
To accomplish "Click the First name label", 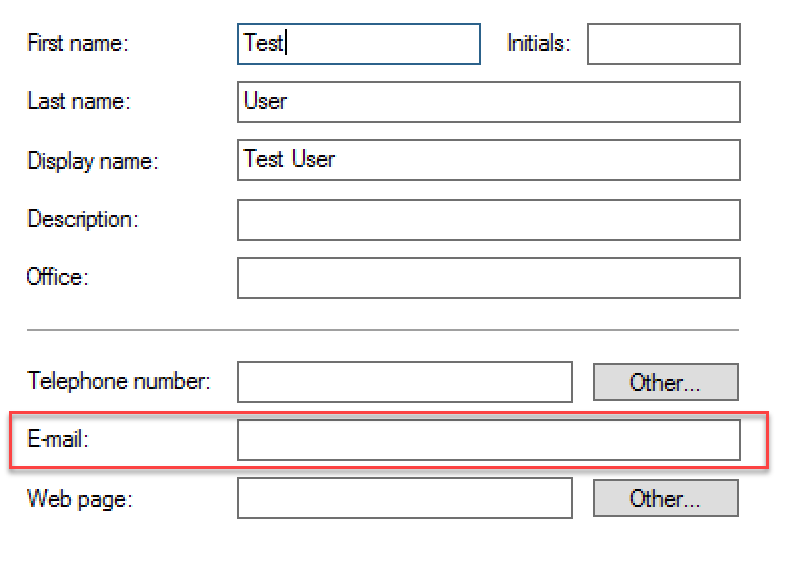I will point(78,43).
